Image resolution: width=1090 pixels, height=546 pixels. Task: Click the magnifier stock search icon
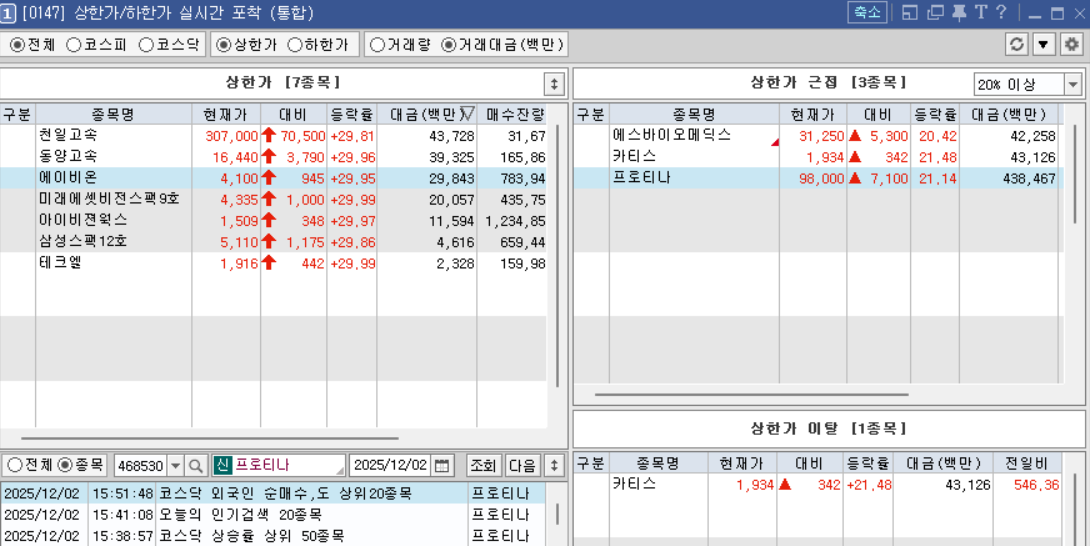tap(197, 465)
